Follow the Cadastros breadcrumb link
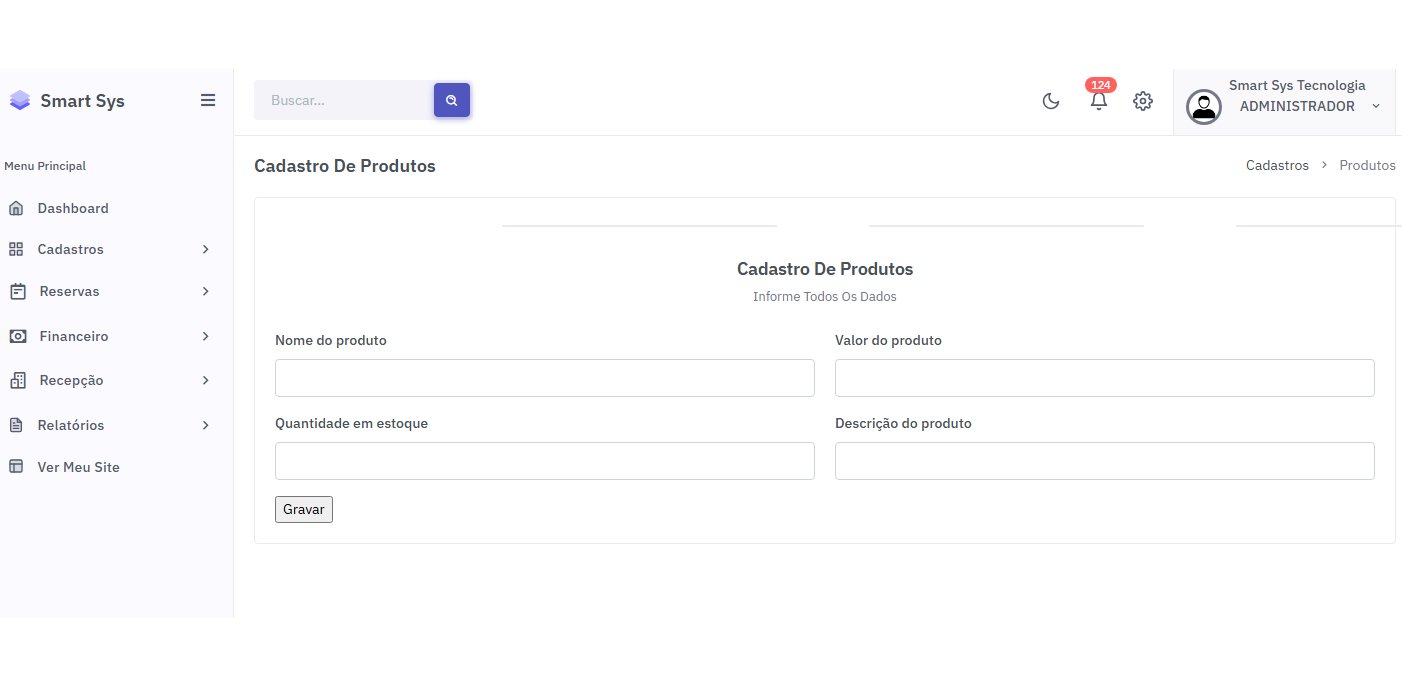 tap(1277, 165)
